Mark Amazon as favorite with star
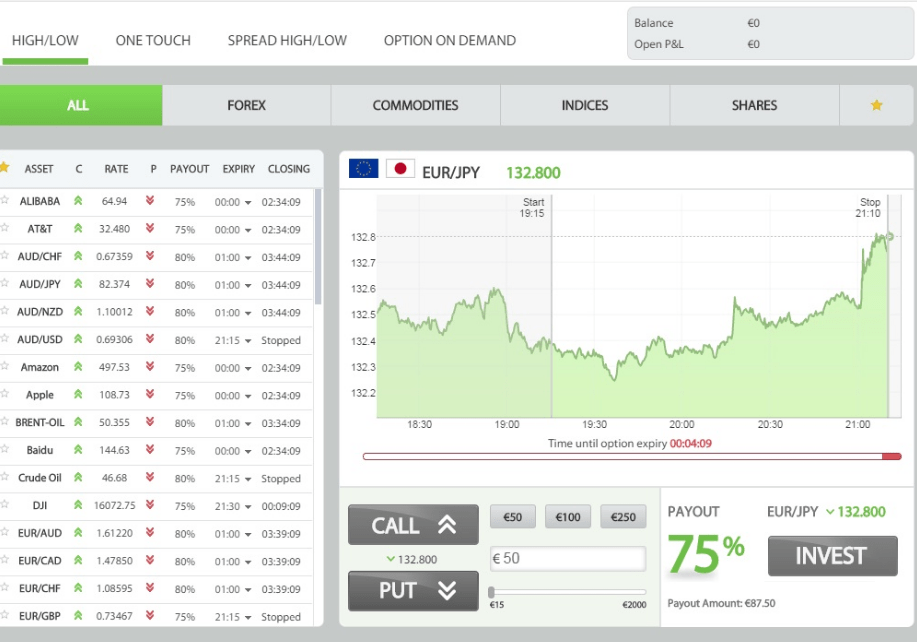 (4, 366)
